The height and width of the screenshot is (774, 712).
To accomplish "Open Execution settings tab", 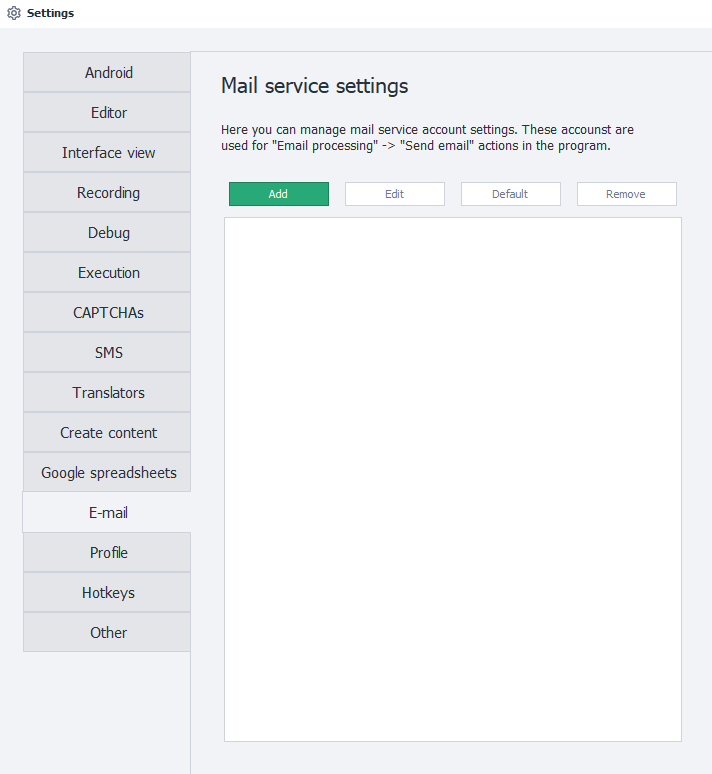I will click(x=108, y=273).
